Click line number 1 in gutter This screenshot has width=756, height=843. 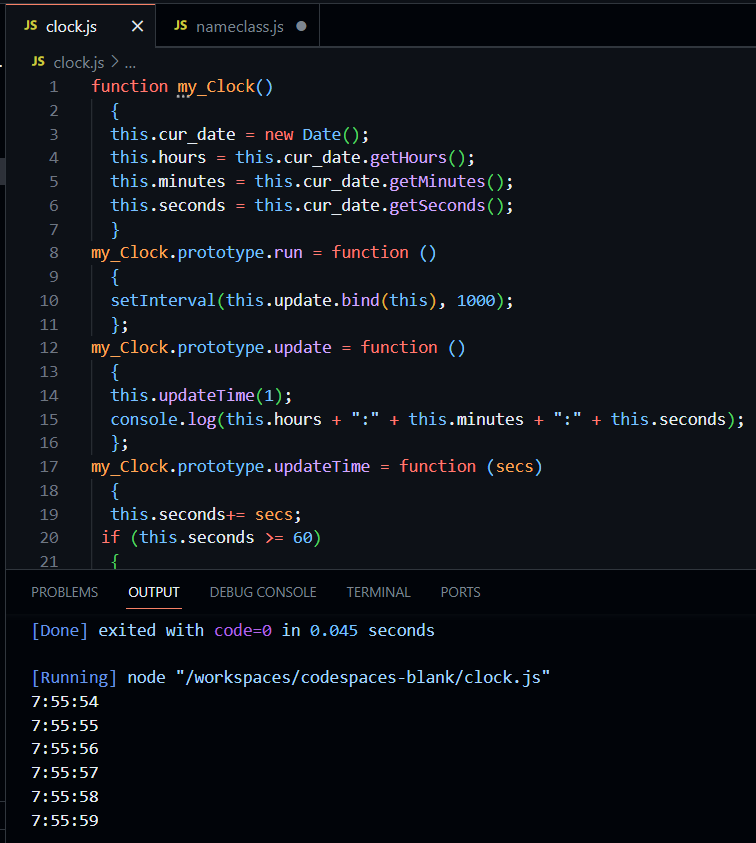pyautogui.click(x=54, y=87)
